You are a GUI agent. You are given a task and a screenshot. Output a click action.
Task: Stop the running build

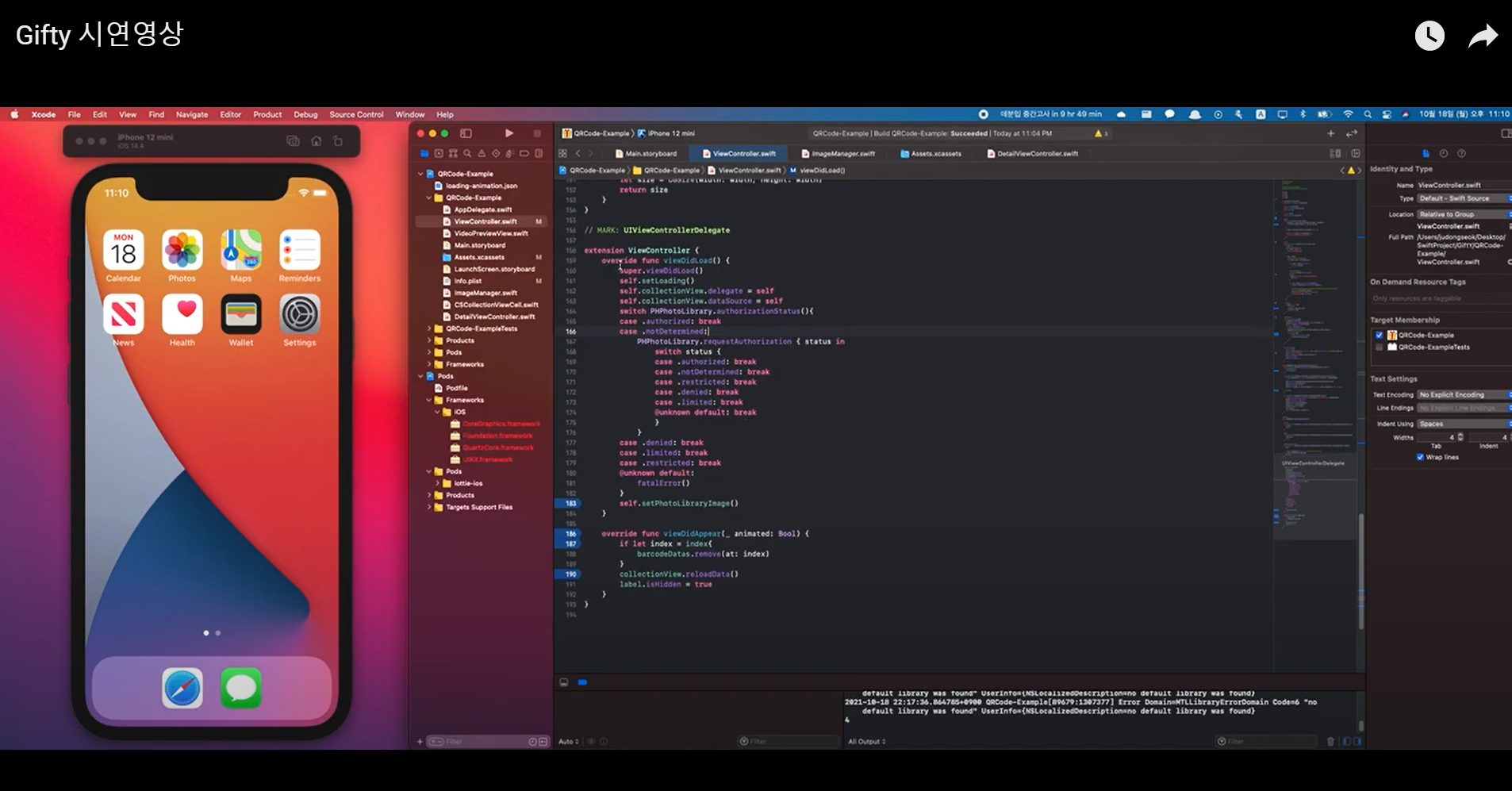pos(537,133)
